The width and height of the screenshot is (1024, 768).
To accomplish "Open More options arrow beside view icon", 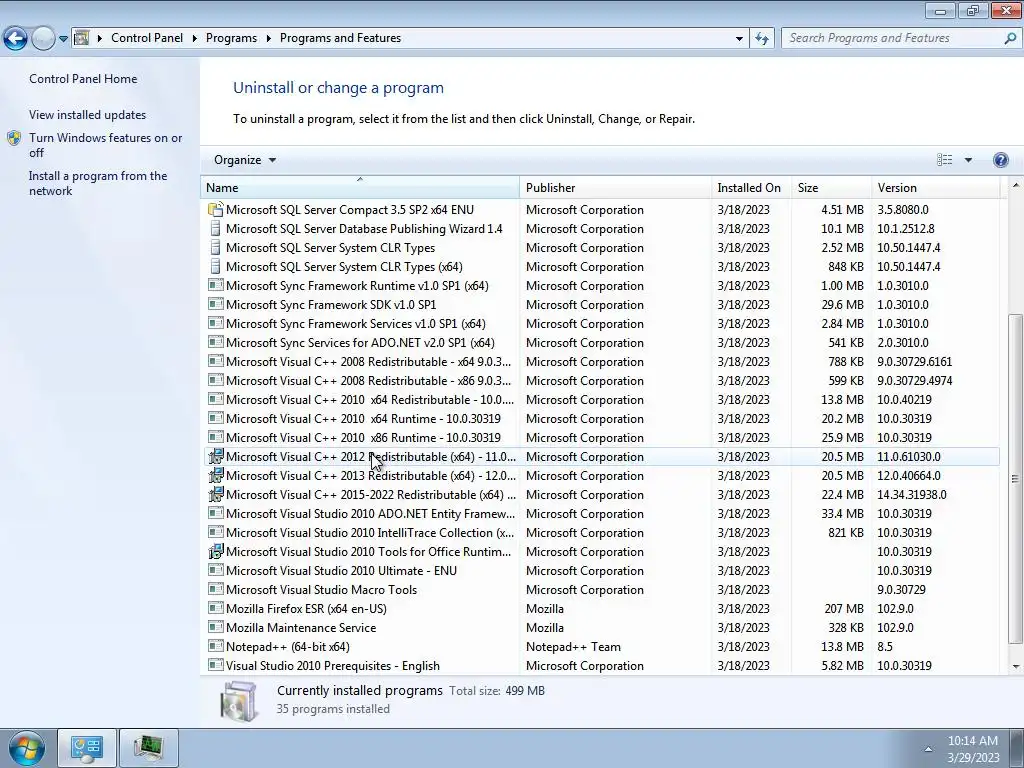I will coord(968,160).
